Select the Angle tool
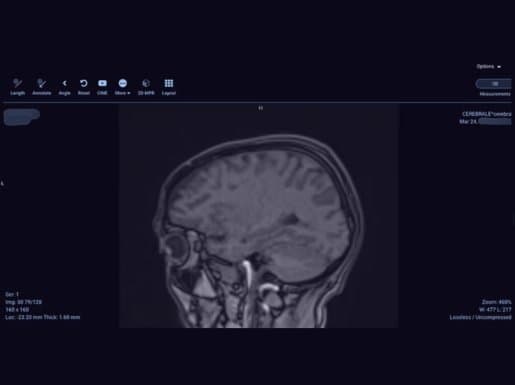The width and height of the screenshot is (515, 385). tap(65, 87)
